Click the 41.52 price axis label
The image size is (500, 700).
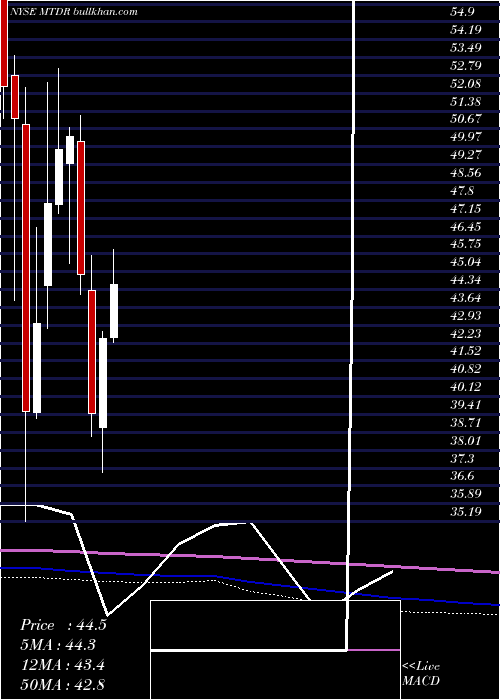pos(466,351)
